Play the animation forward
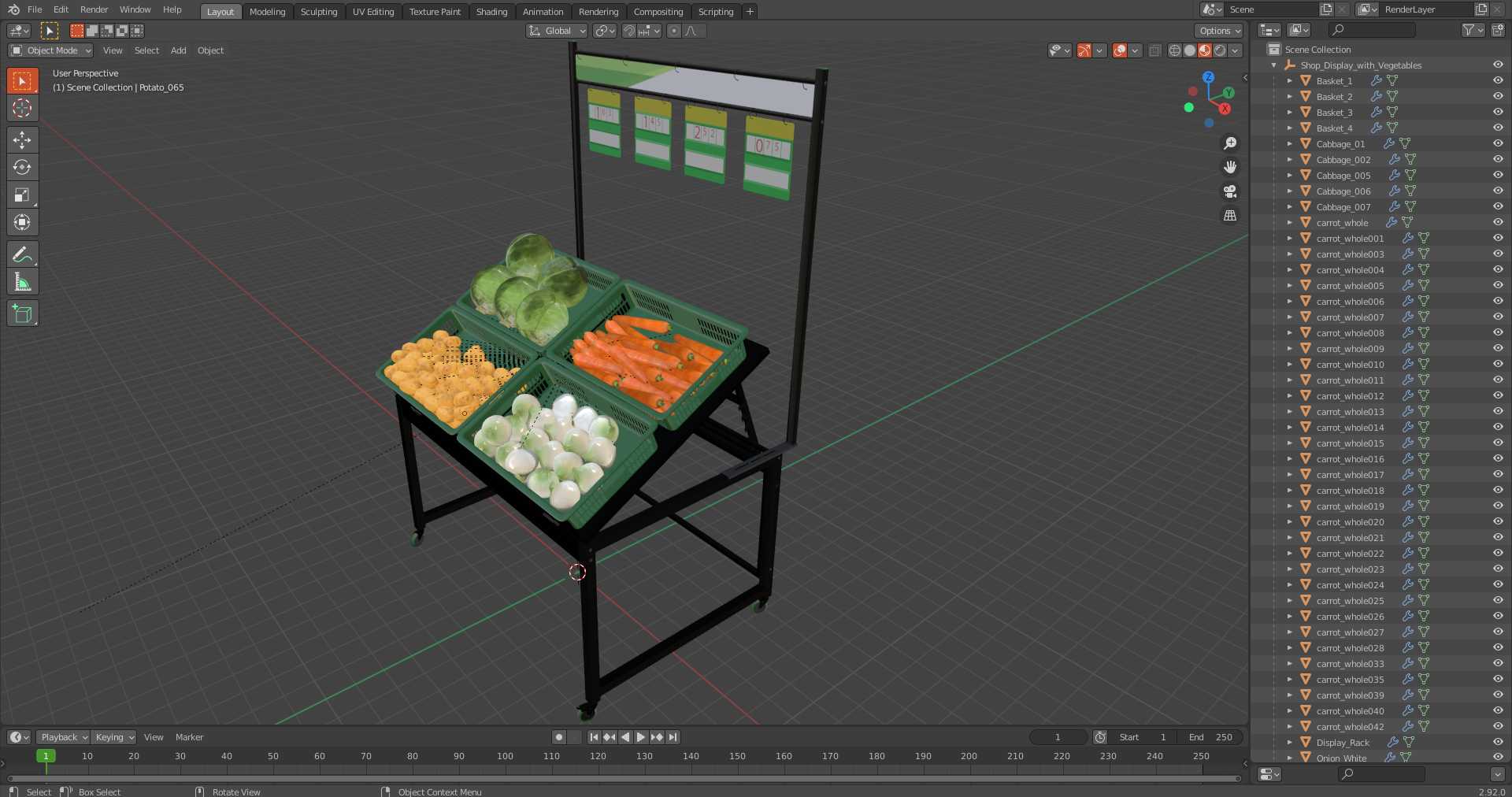The height and width of the screenshot is (797, 1512). 641,737
